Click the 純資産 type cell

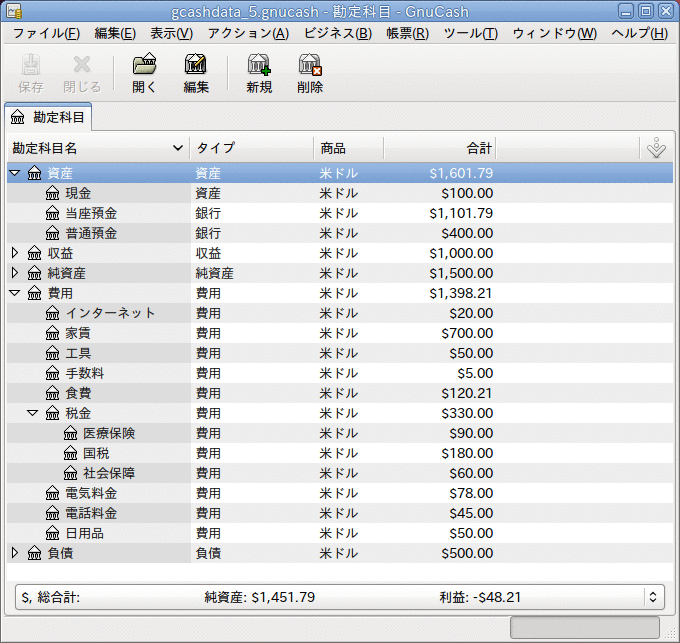pos(214,273)
